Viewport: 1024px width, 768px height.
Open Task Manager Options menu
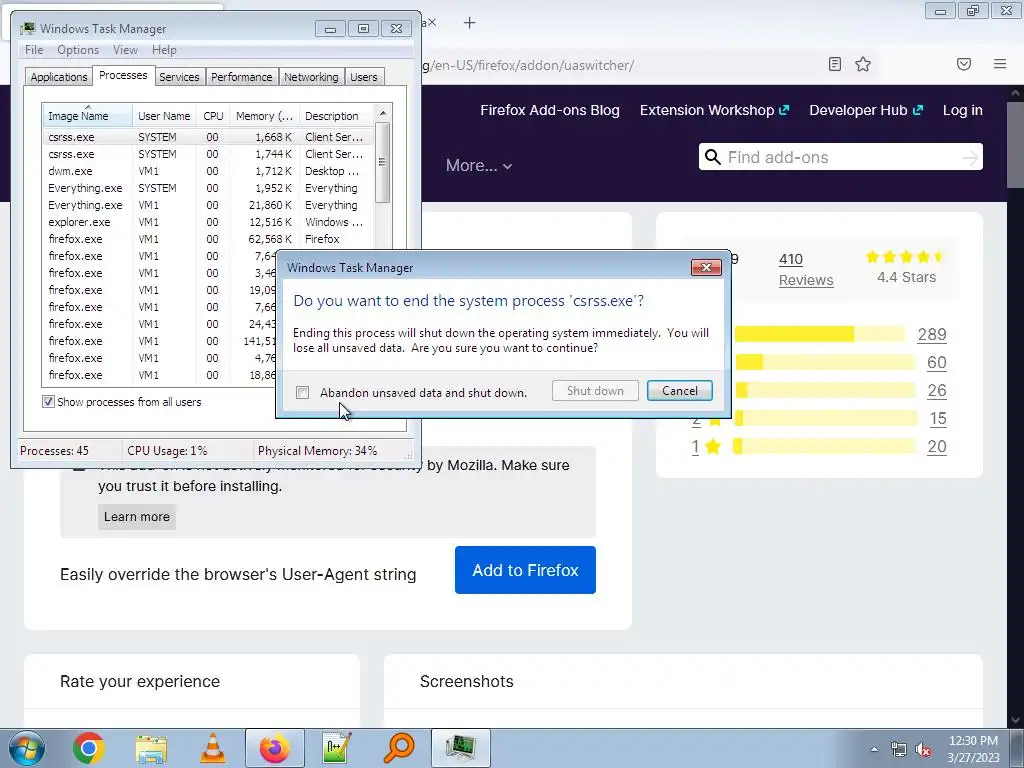[x=78, y=50]
